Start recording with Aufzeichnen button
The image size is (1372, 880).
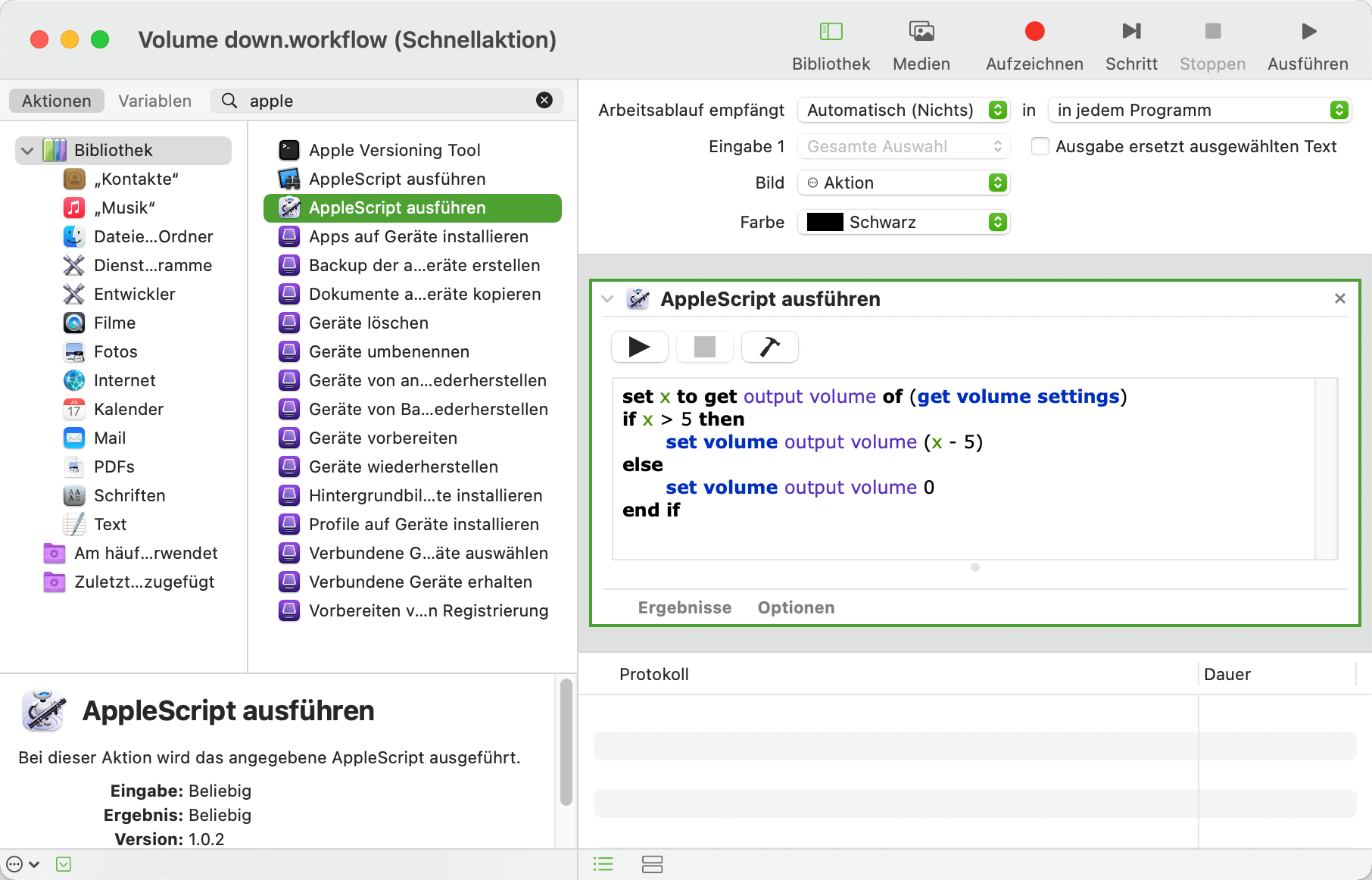tap(1034, 31)
